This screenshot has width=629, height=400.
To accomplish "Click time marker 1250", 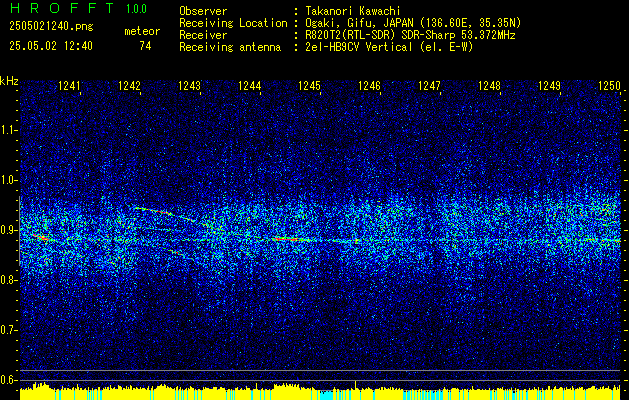I will click(x=609, y=86).
